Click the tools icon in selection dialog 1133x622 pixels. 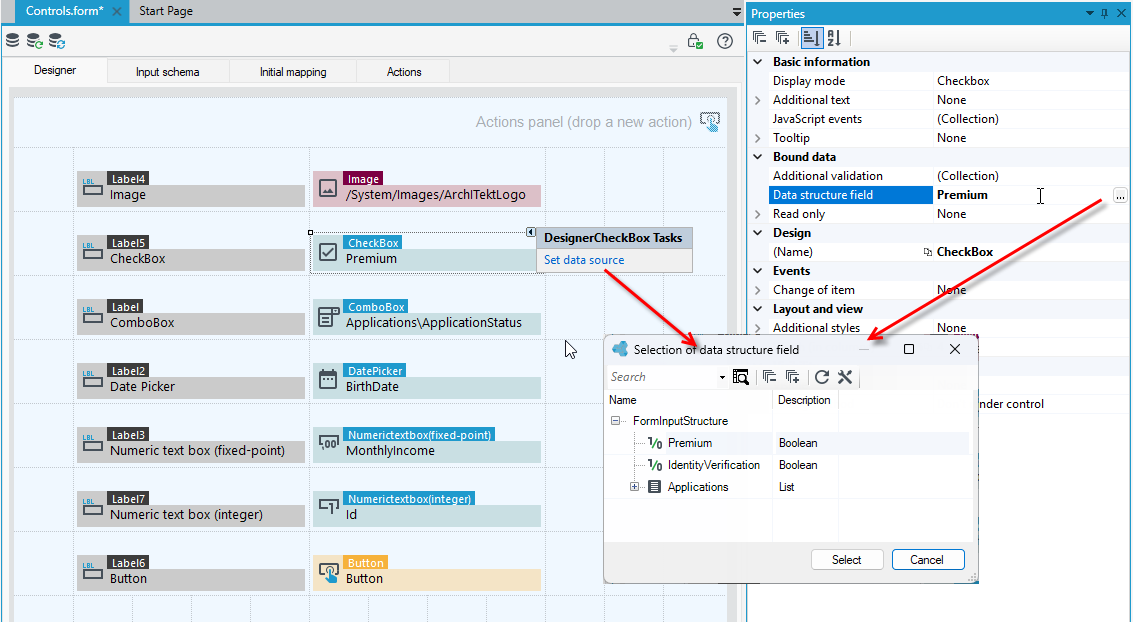click(x=845, y=376)
